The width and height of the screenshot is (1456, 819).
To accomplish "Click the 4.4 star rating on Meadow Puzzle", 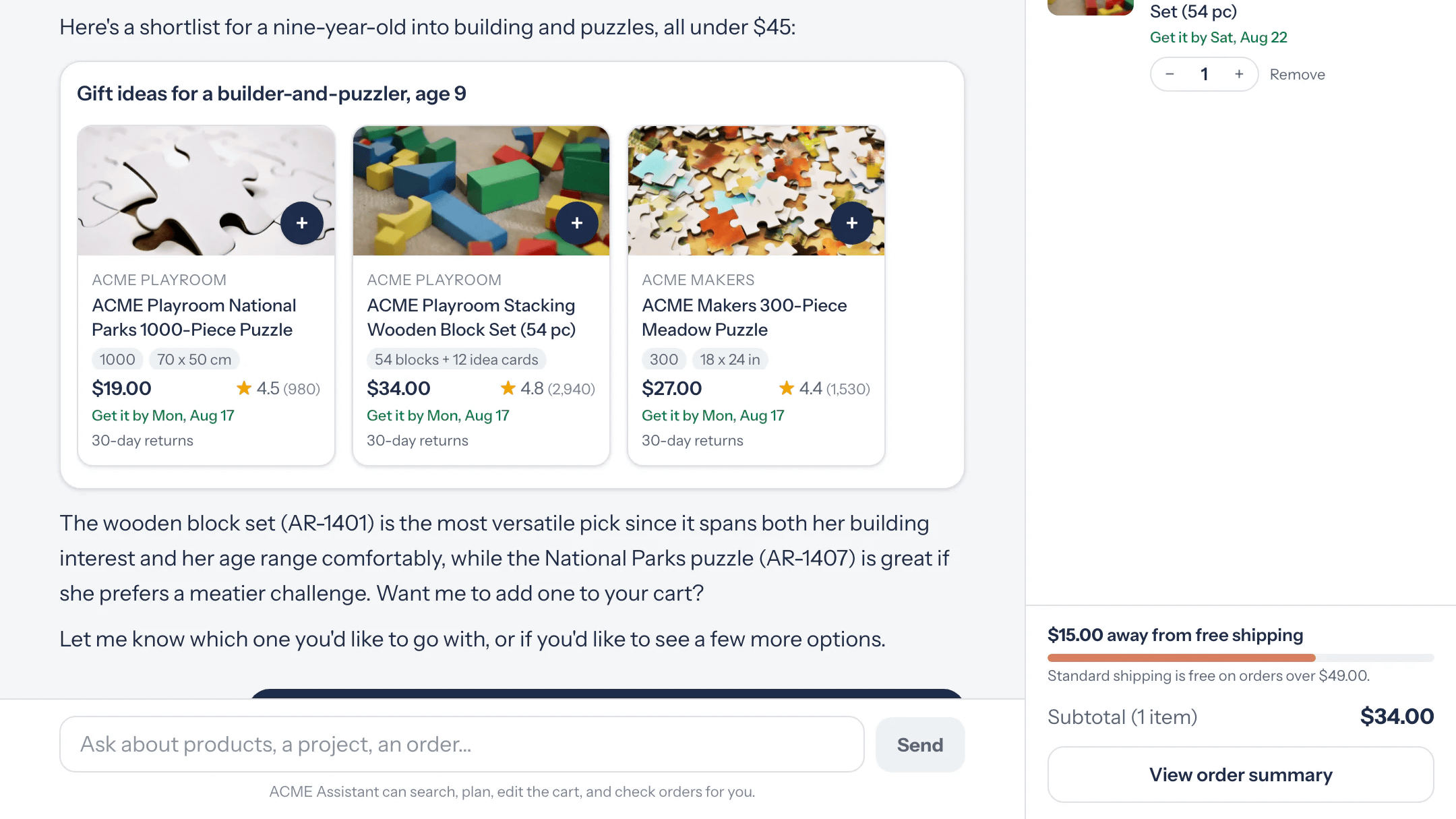I will tap(824, 388).
